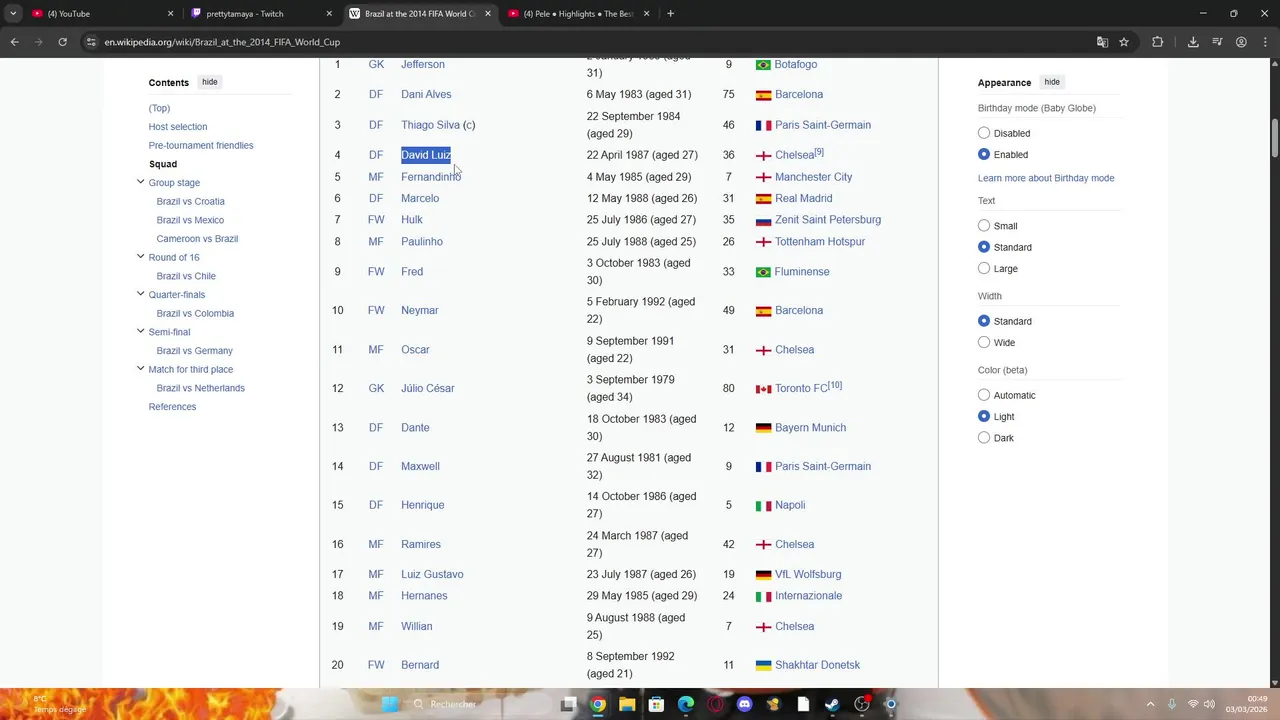Open the media controls icon in toolbar
The width and height of the screenshot is (1280, 720).
[1217, 42]
